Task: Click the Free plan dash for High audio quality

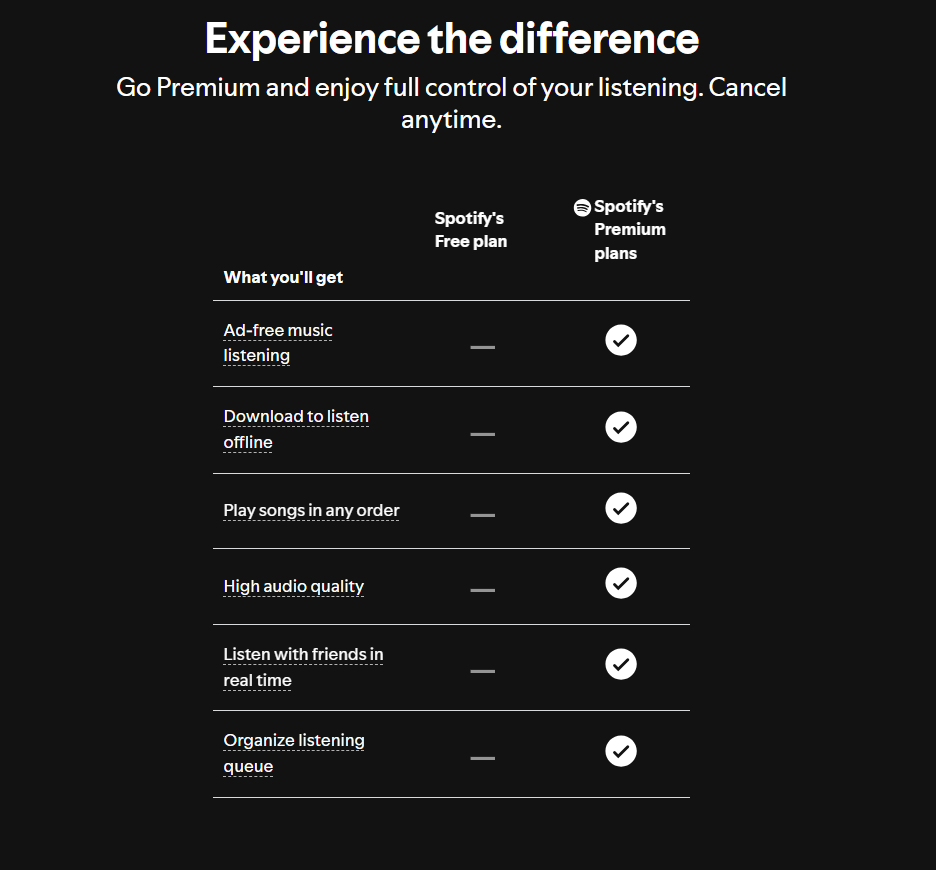Action: pos(482,590)
